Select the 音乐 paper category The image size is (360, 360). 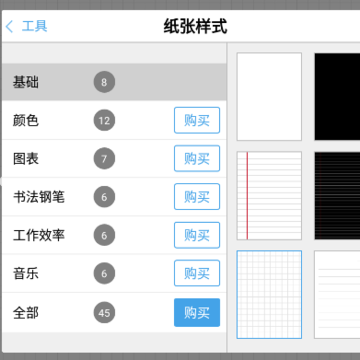114,273
